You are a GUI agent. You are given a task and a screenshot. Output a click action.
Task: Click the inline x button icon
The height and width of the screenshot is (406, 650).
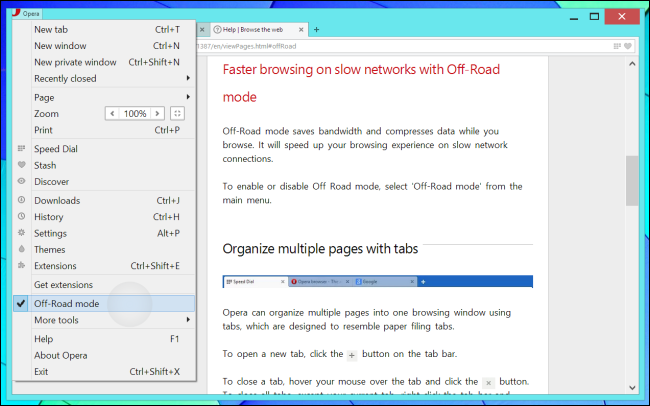point(488,383)
